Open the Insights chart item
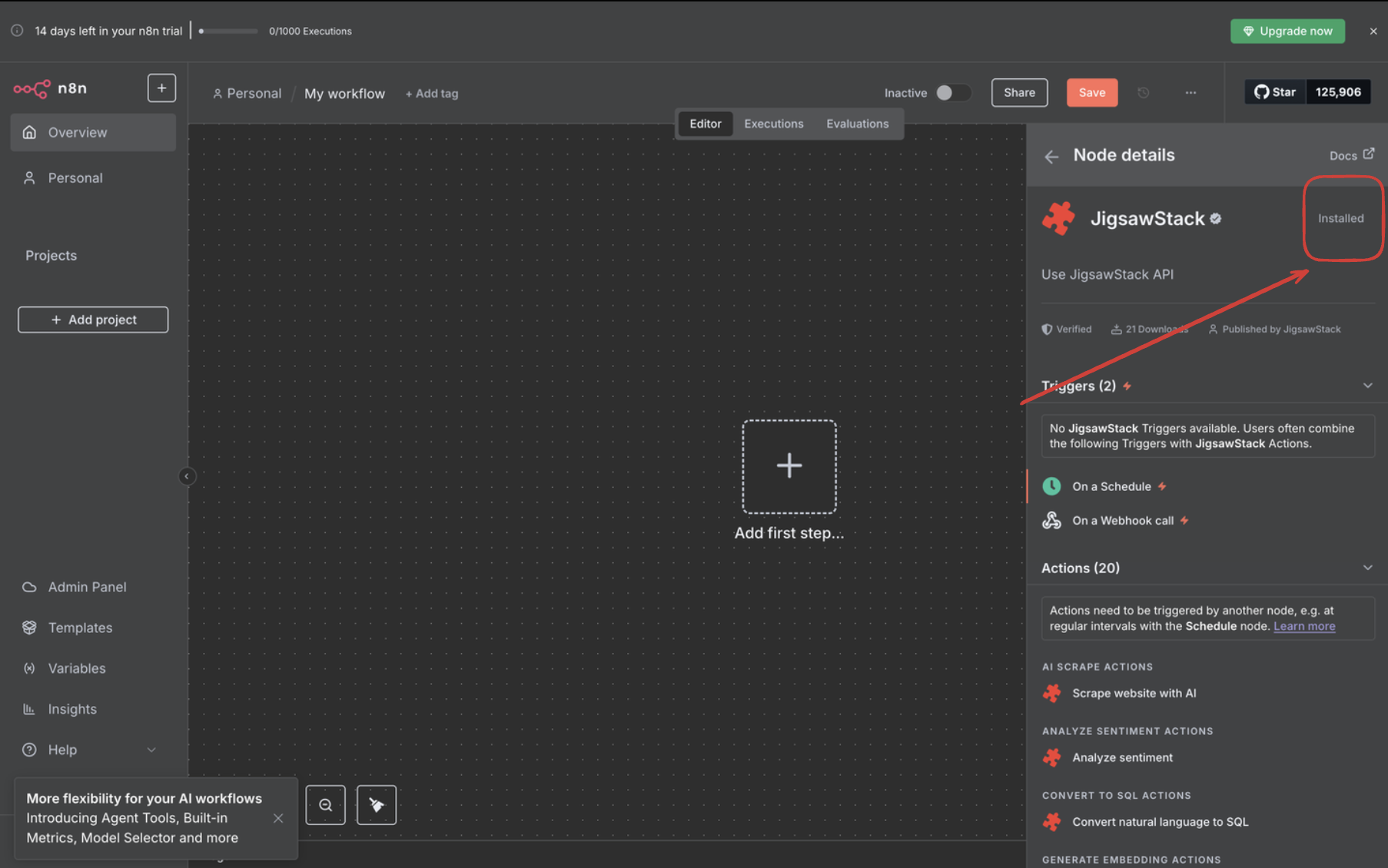Screen dimensions: 1388x868 tap(93, 709)
